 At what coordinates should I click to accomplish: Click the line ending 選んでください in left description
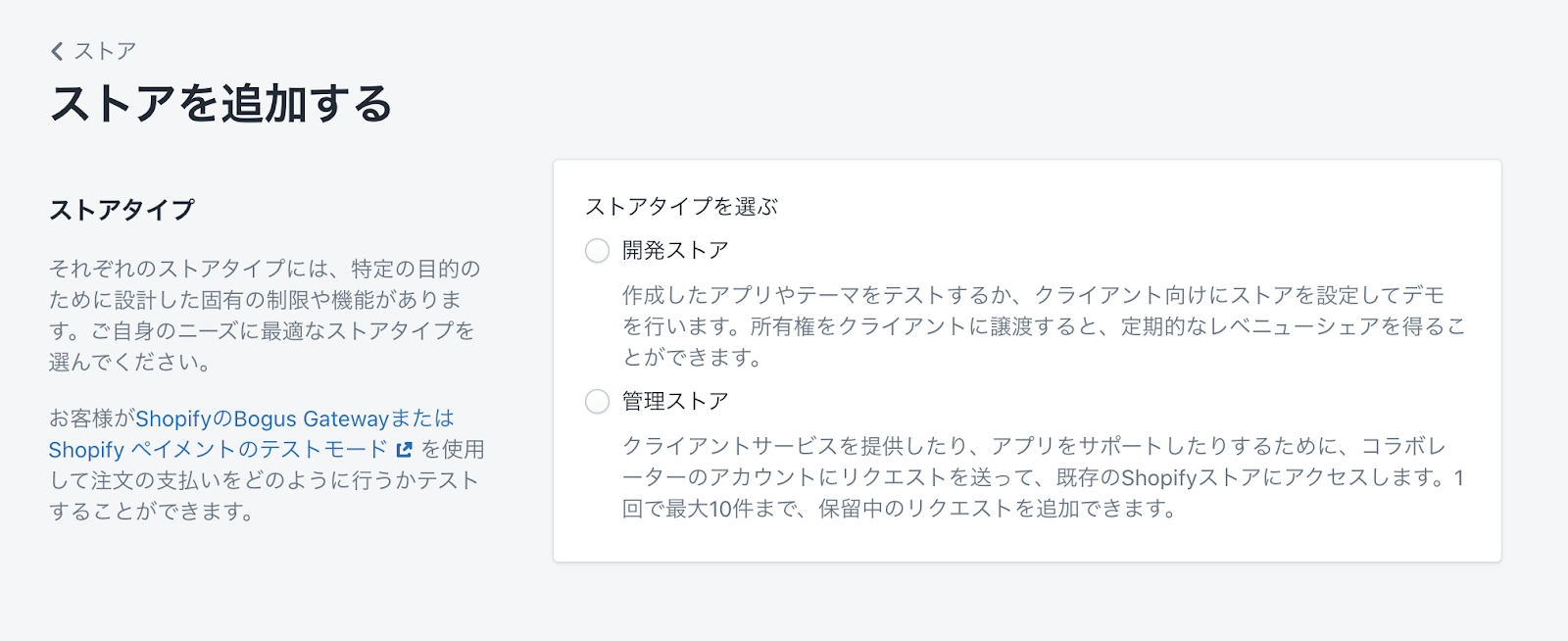(x=130, y=363)
